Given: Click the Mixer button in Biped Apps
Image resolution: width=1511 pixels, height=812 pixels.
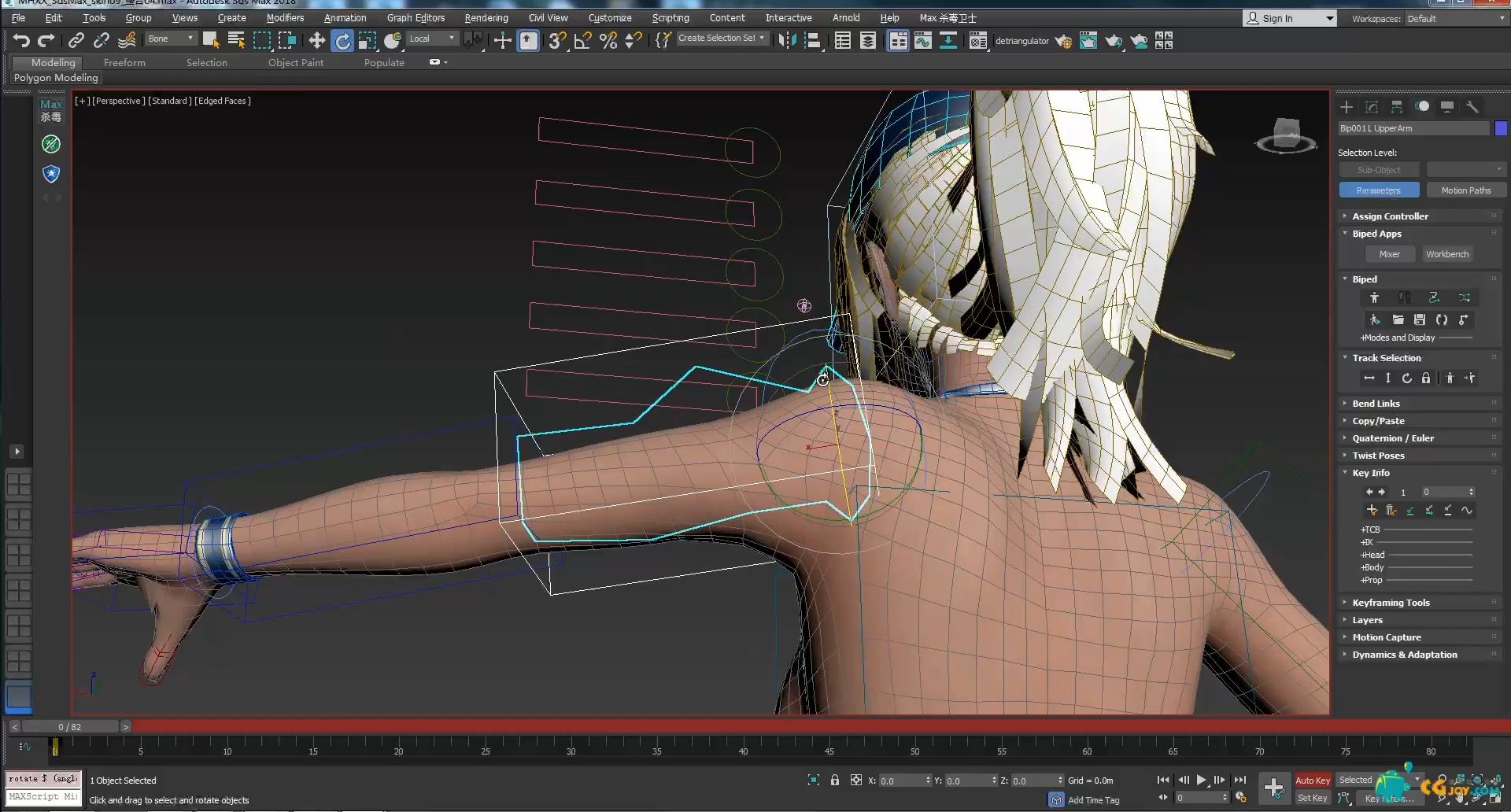Looking at the screenshot, I should 1389,254.
